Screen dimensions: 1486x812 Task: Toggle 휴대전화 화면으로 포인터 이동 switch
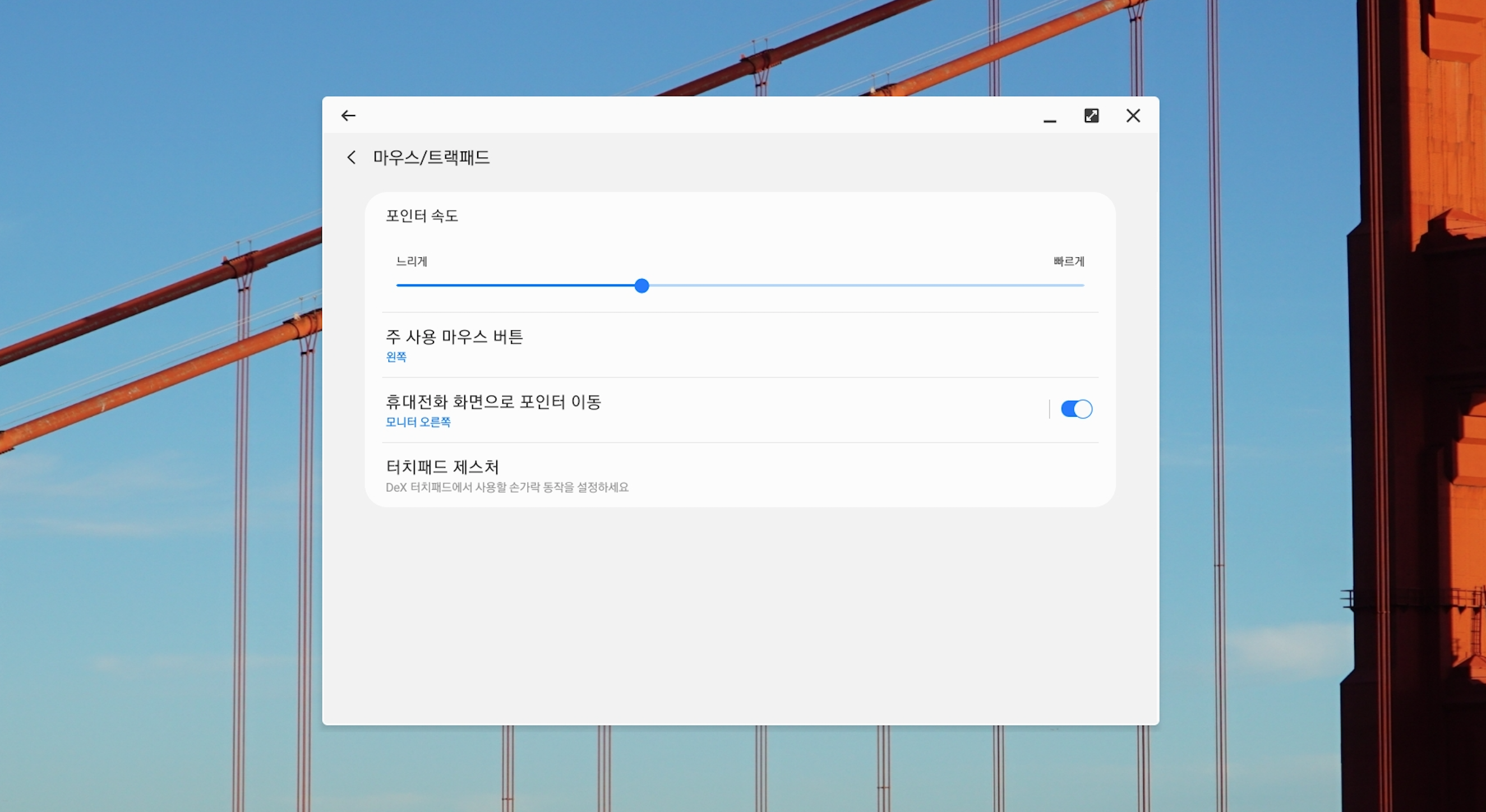pyautogui.click(x=1076, y=409)
